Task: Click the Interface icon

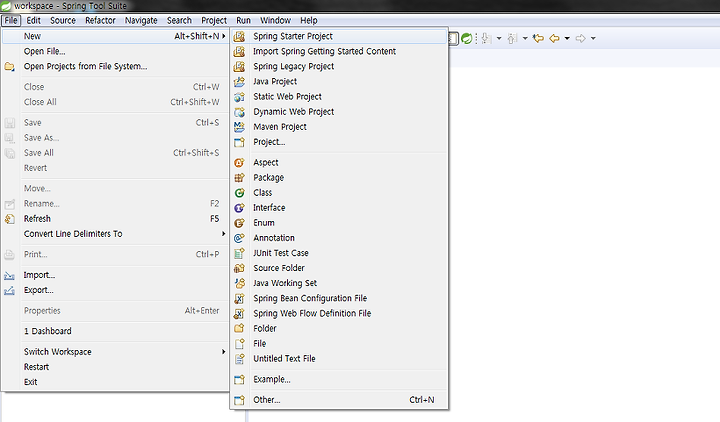Action: 239,208
